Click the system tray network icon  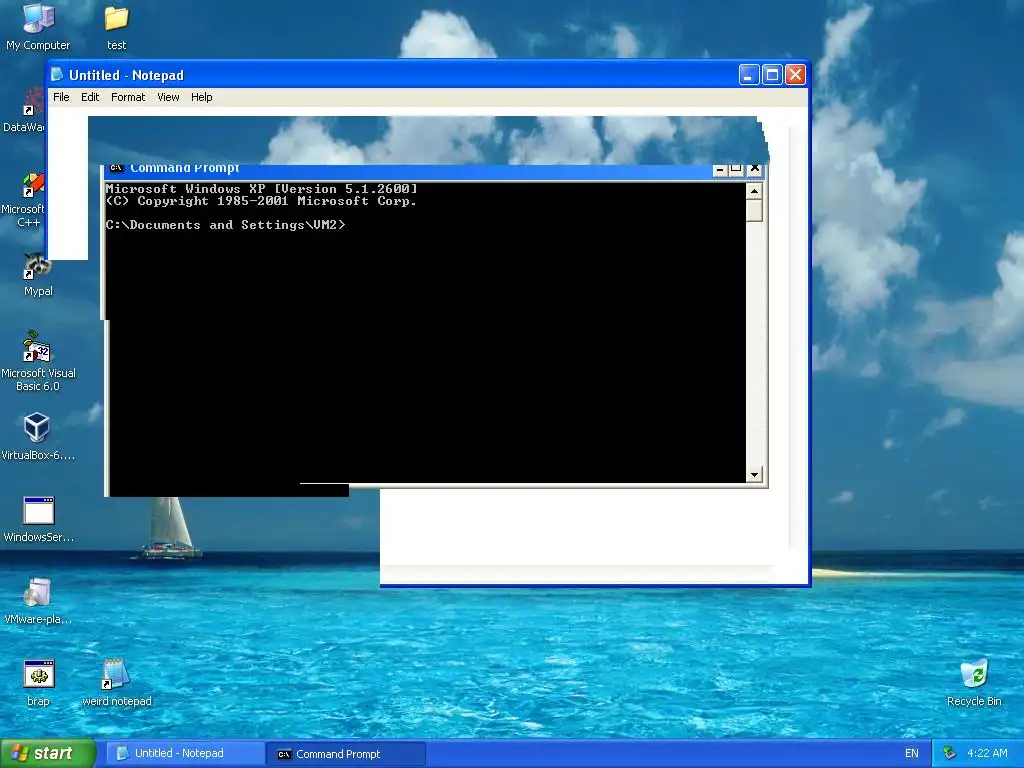click(x=949, y=753)
